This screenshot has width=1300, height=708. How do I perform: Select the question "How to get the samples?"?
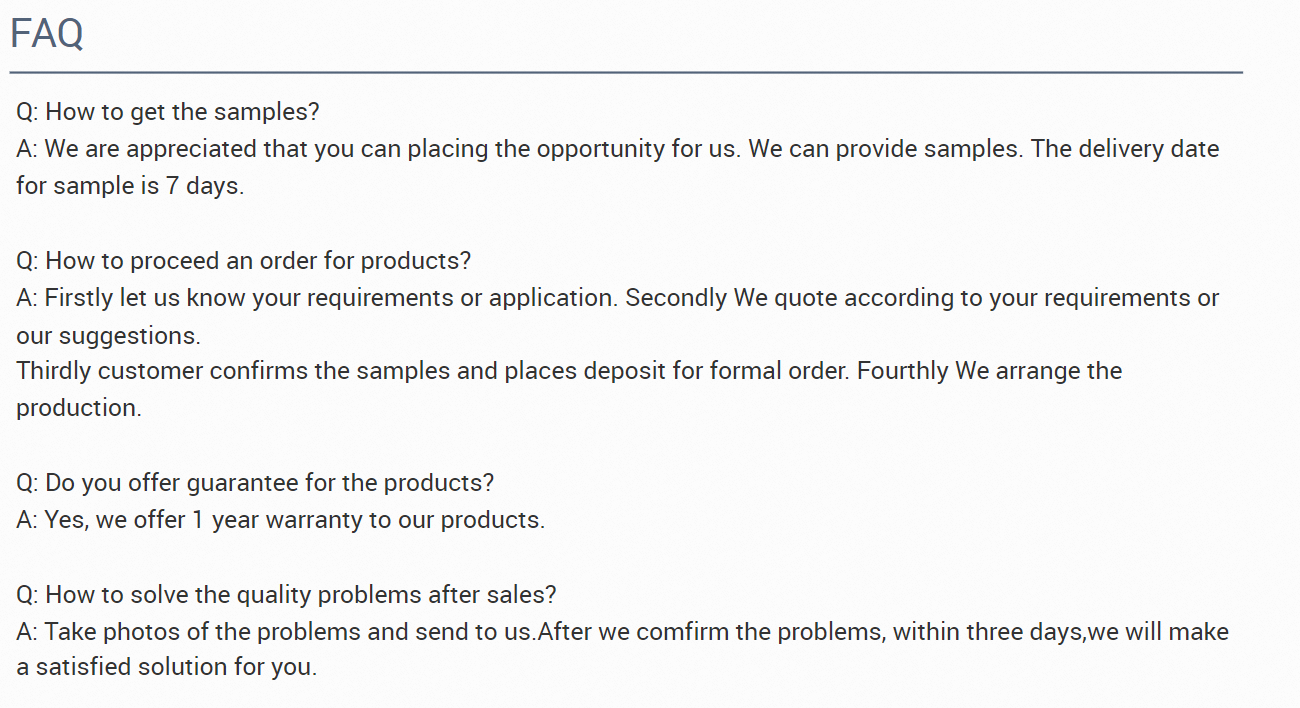(168, 112)
